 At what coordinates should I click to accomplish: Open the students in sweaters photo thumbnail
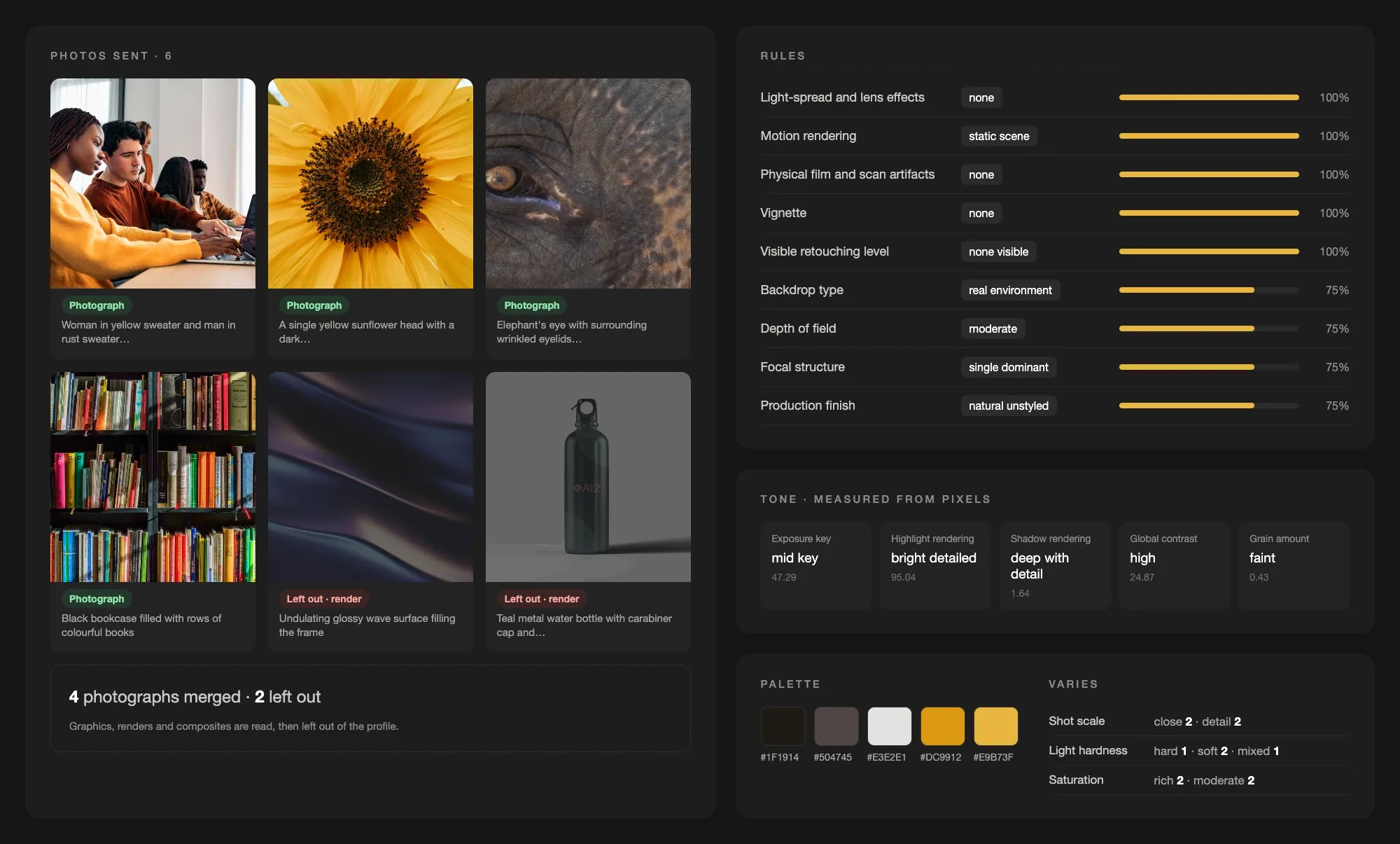click(x=153, y=184)
